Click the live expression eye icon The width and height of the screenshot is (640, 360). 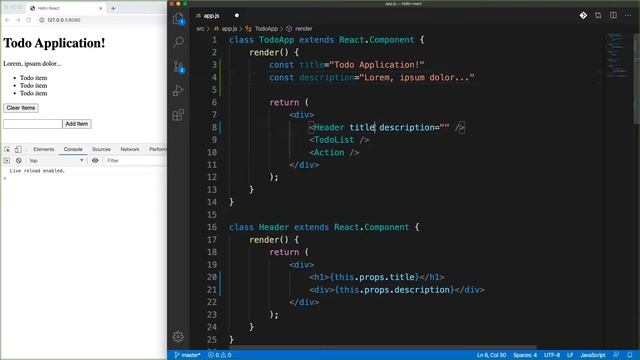95,161
